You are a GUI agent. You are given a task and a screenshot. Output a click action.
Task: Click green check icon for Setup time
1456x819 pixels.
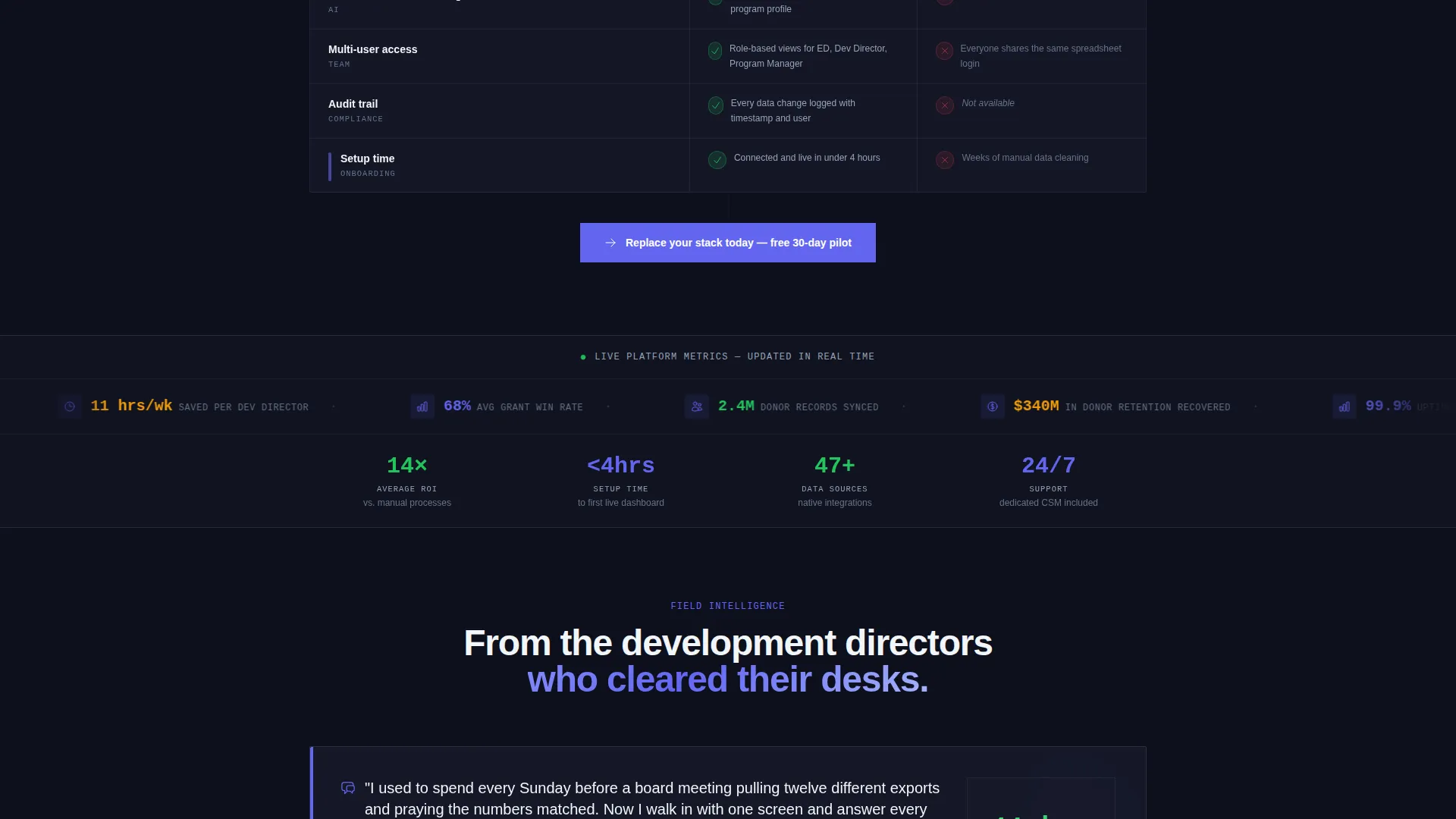(717, 160)
